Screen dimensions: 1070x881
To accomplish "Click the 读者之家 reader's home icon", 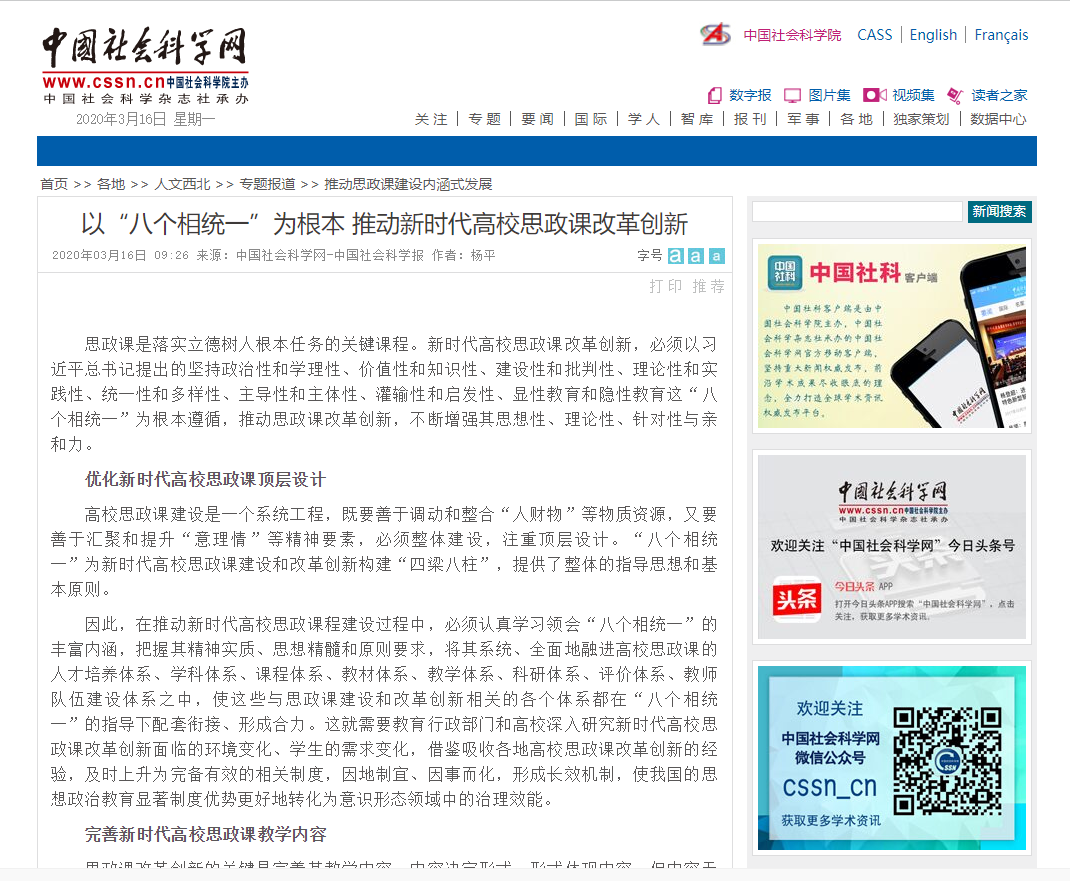I will [x=954, y=95].
